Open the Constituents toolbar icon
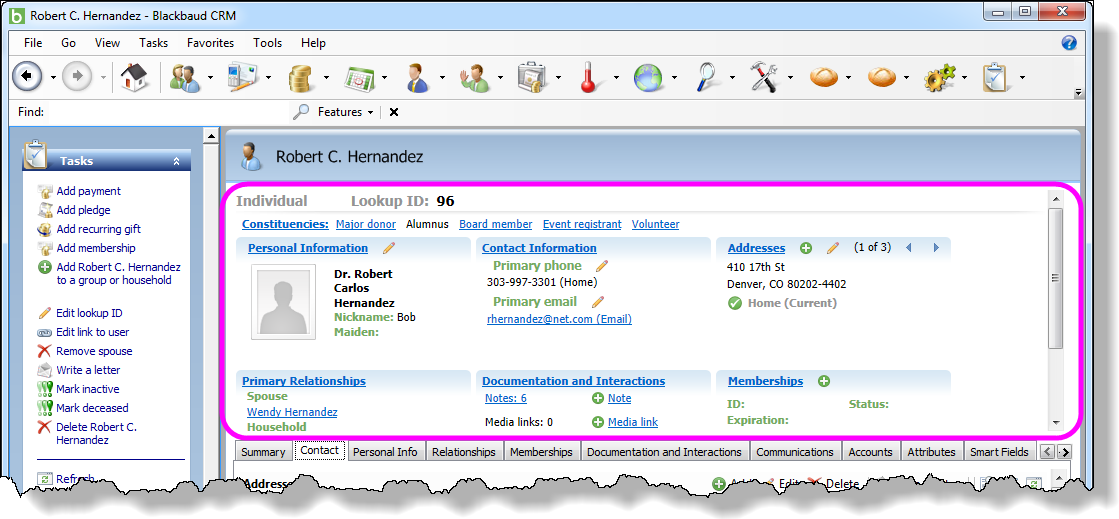This screenshot has width=1119, height=519. point(185,76)
